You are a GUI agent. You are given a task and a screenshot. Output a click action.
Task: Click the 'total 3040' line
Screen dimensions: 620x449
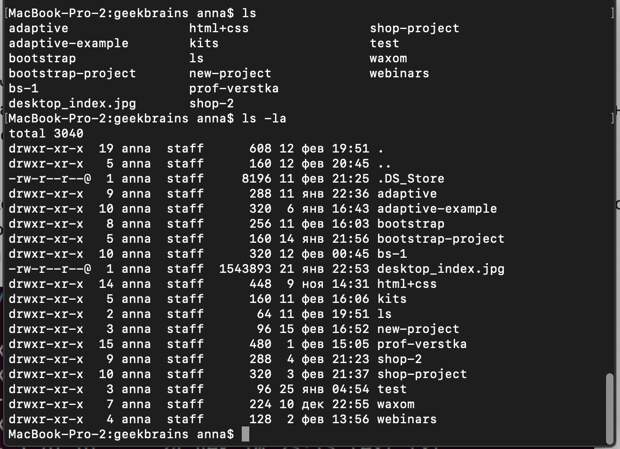46,133
